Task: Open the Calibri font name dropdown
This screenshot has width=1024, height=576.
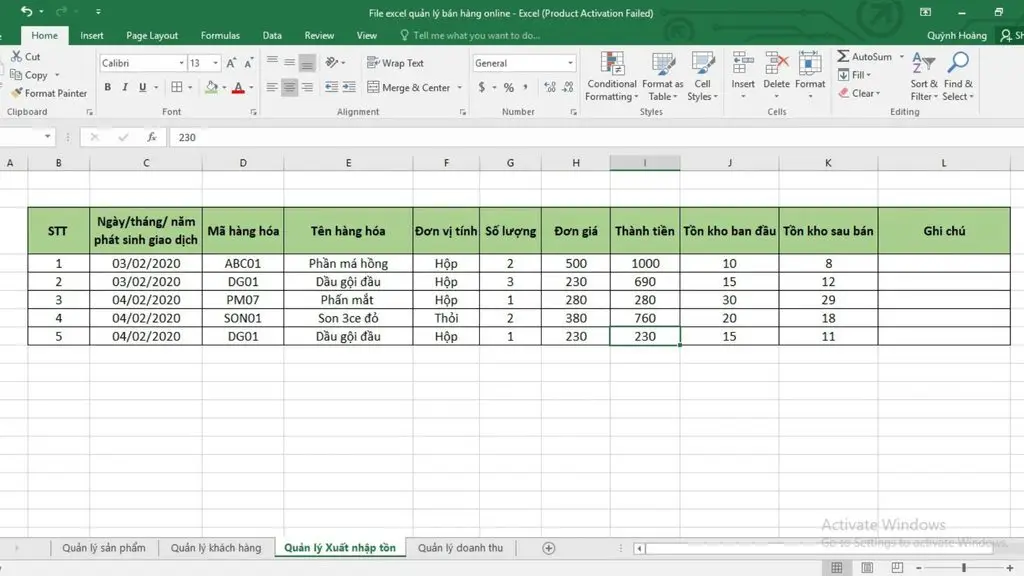Action: (182, 63)
